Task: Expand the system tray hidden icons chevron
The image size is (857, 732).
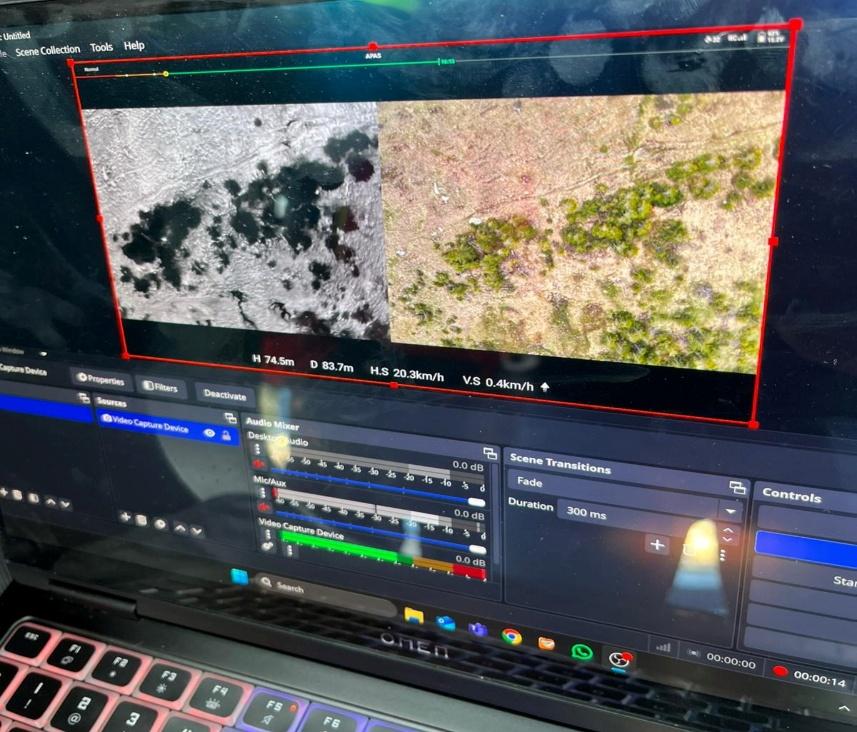Action: click(x=843, y=708)
